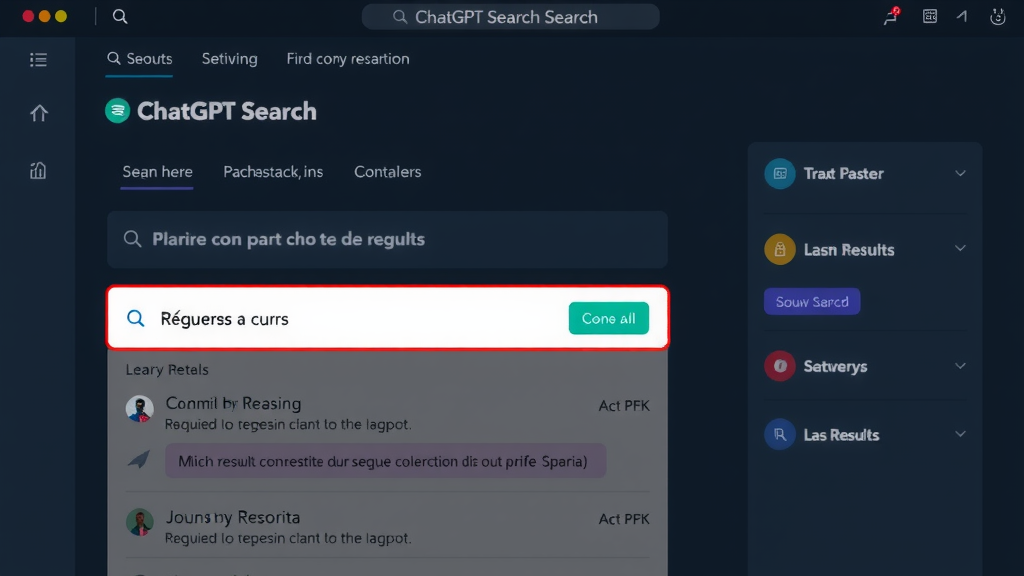The width and height of the screenshot is (1024, 576).
Task: Select the Contalers tab
Action: (x=387, y=172)
